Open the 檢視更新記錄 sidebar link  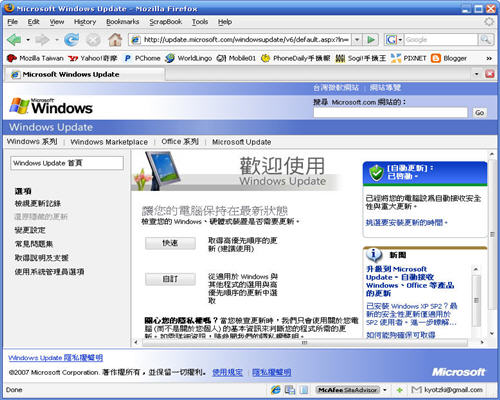pyautogui.click(x=38, y=204)
